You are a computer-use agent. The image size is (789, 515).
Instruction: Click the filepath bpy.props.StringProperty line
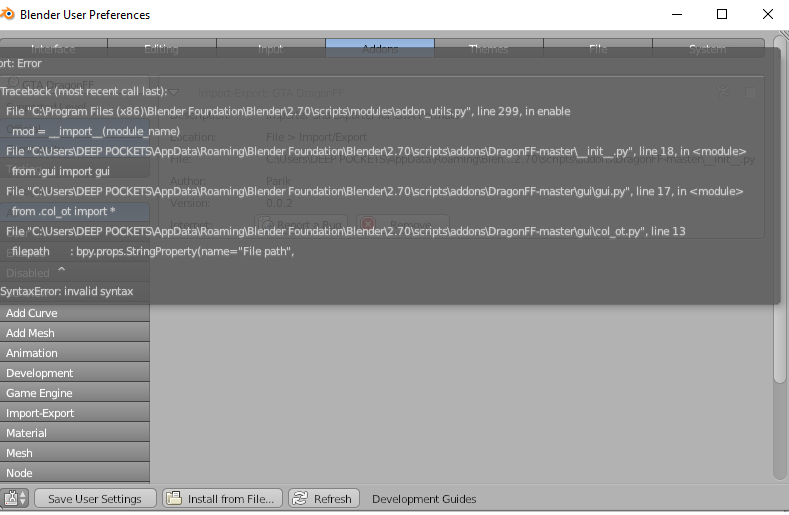pyautogui.click(x=153, y=251)
